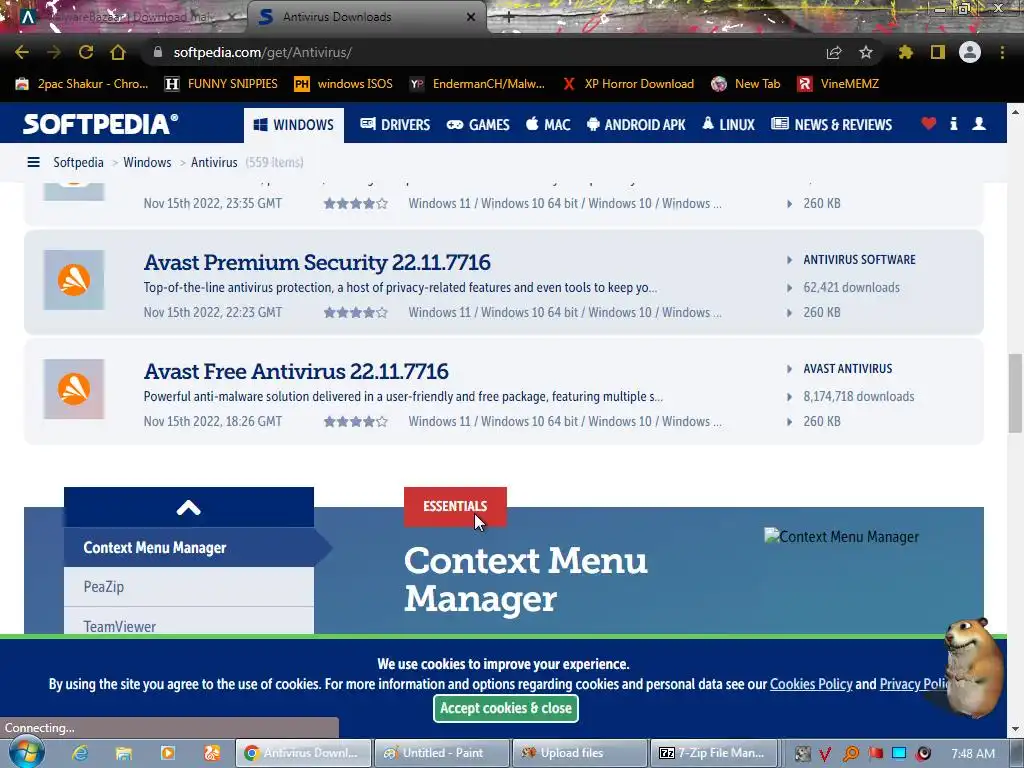Open Avast Premium Security 22.11.7716 title
This screenshot has width=1024, height=768.
point(317,263)
